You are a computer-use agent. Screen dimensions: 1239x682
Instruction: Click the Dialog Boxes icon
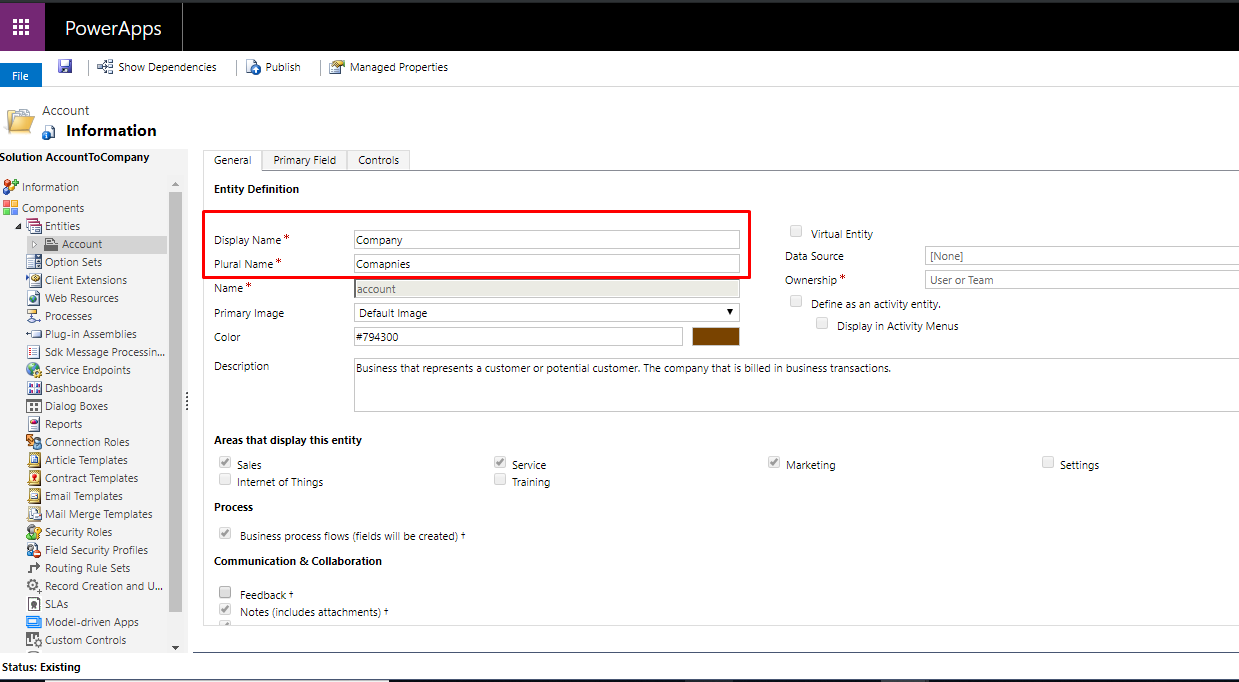[34, 406]
